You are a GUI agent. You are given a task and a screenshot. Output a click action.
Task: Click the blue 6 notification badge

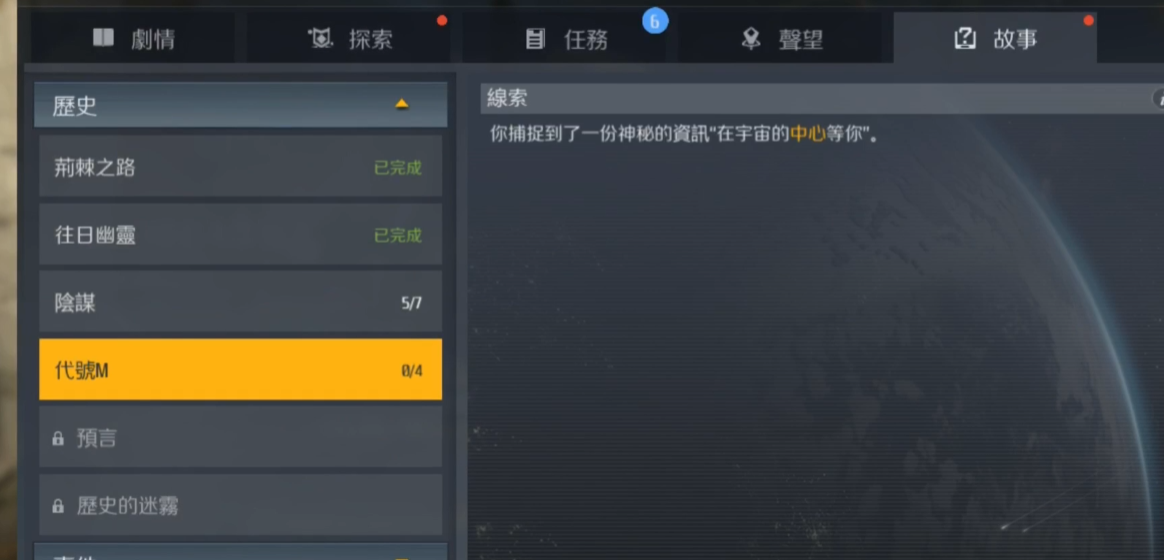tap(654, 22)
